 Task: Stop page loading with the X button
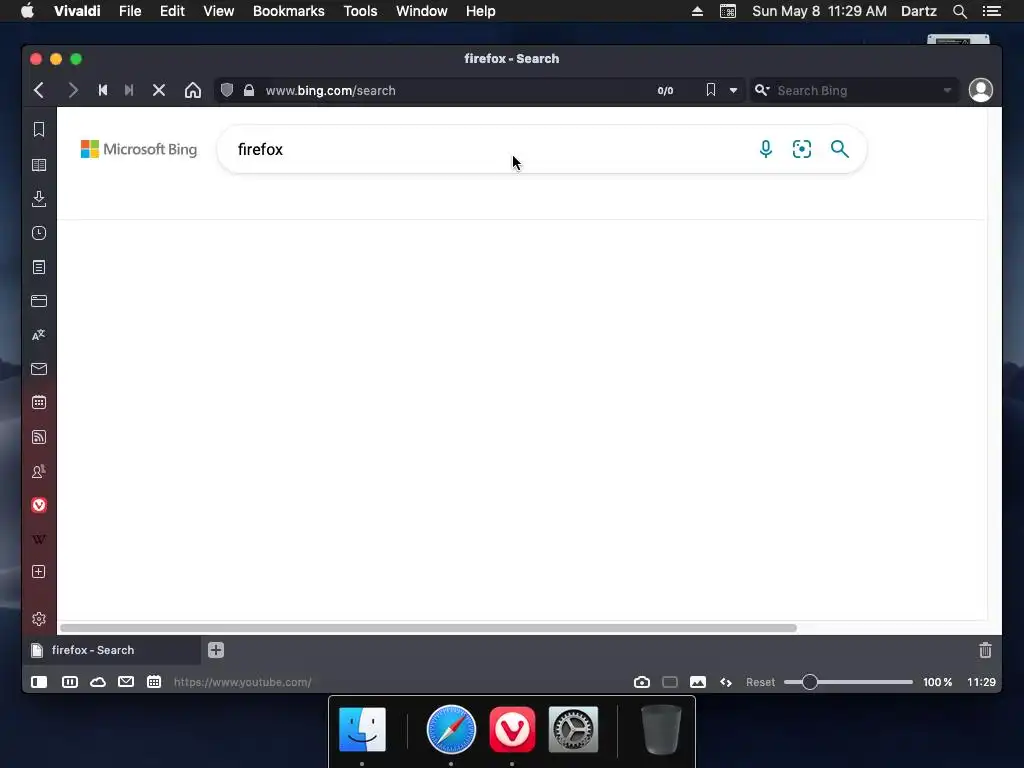click(159, 90)
